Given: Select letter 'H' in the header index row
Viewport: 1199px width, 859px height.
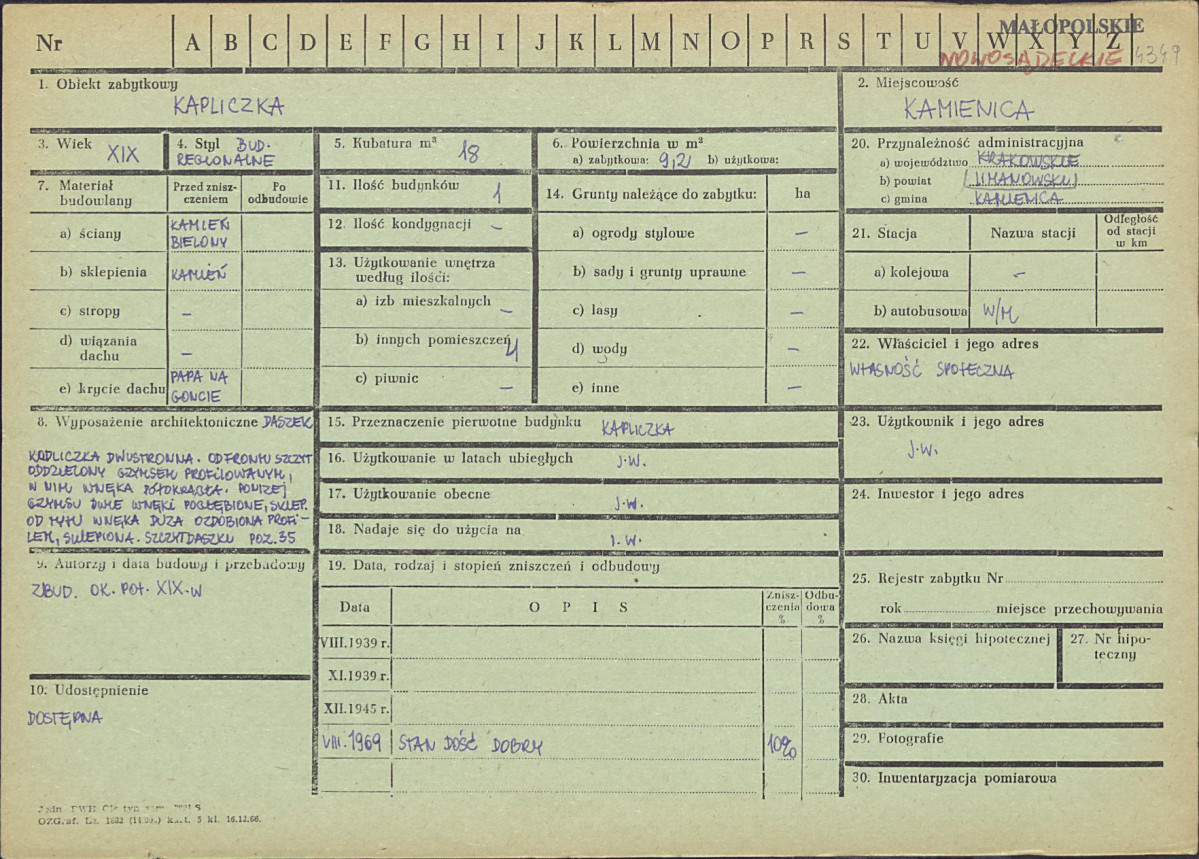Looking at the screenshot, I should tap(461, 42).
